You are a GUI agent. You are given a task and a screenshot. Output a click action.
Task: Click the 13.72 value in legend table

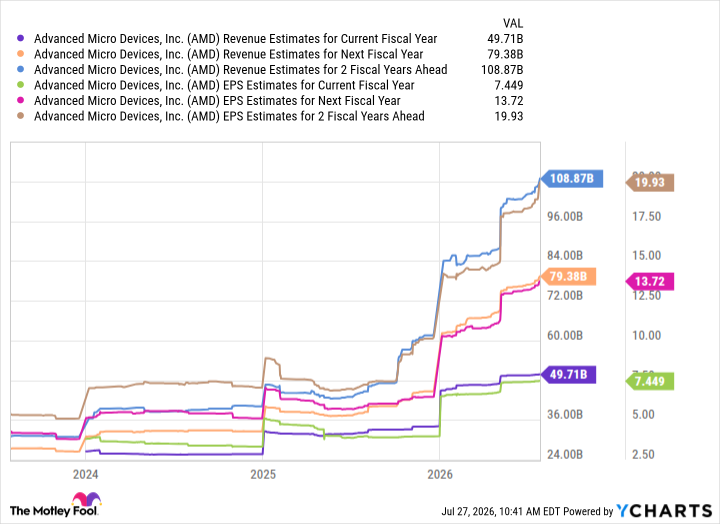click(x=509, y=101)
